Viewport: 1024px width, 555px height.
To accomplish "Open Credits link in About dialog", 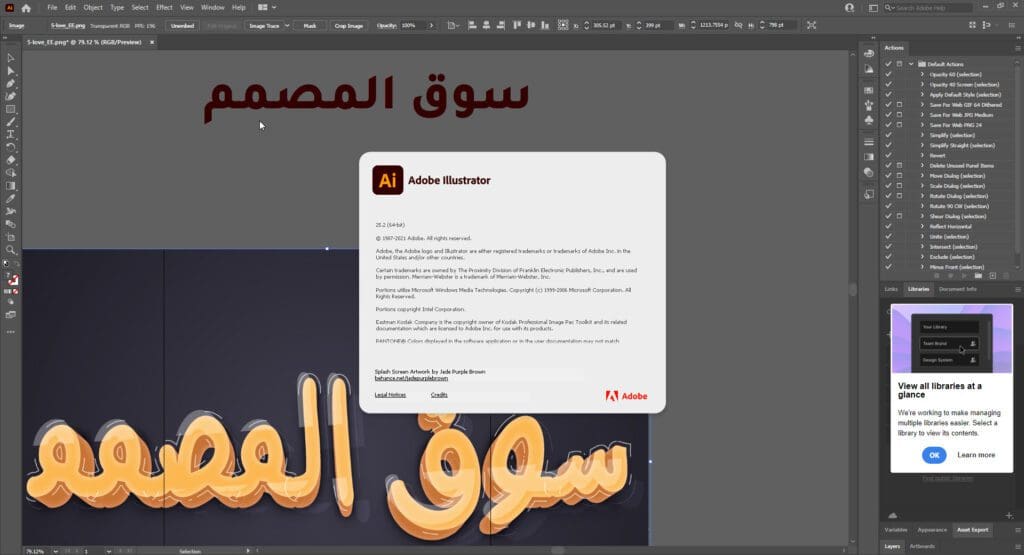I will click(x=439, y=395).
